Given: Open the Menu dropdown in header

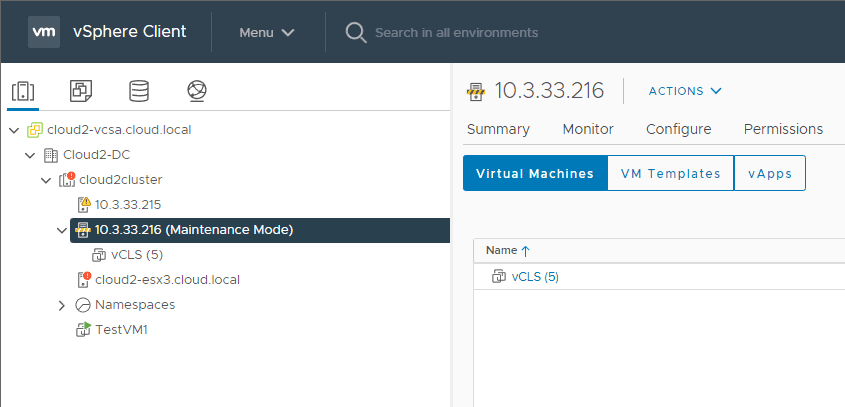Looking at the screenshot, I should (x=267, y=32).
